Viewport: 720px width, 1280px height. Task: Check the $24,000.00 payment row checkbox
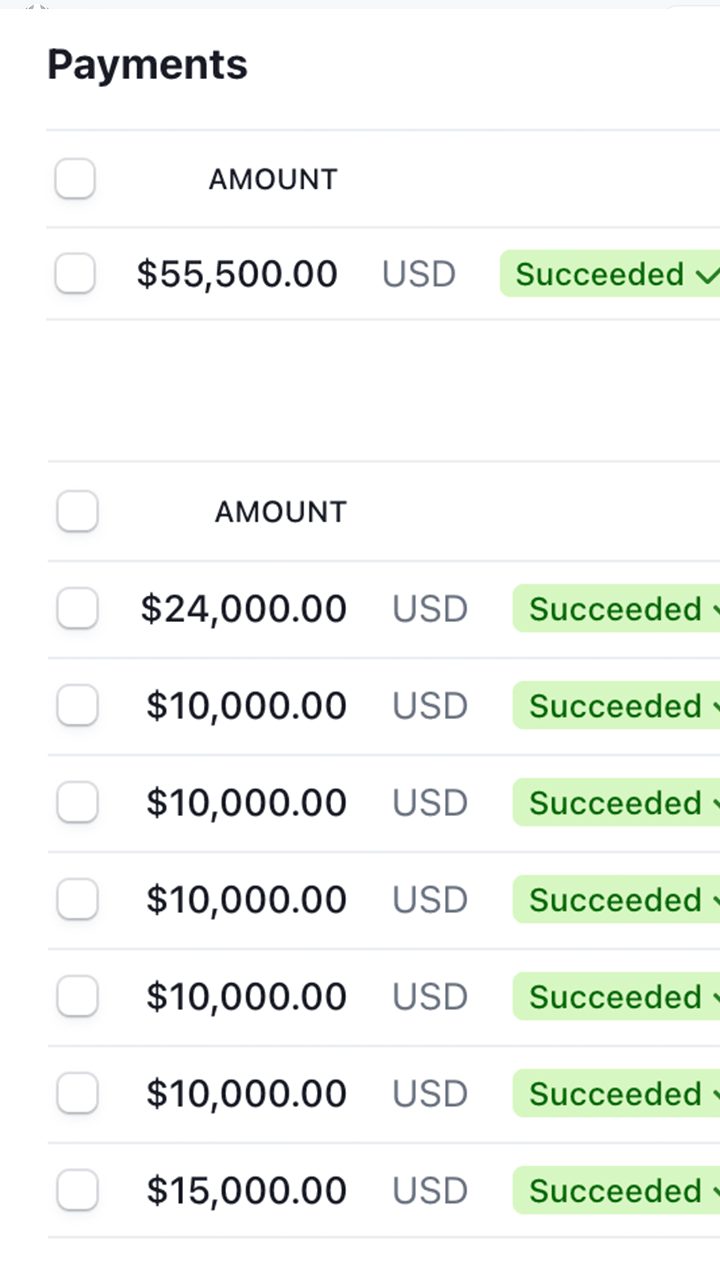coord(77,609)
